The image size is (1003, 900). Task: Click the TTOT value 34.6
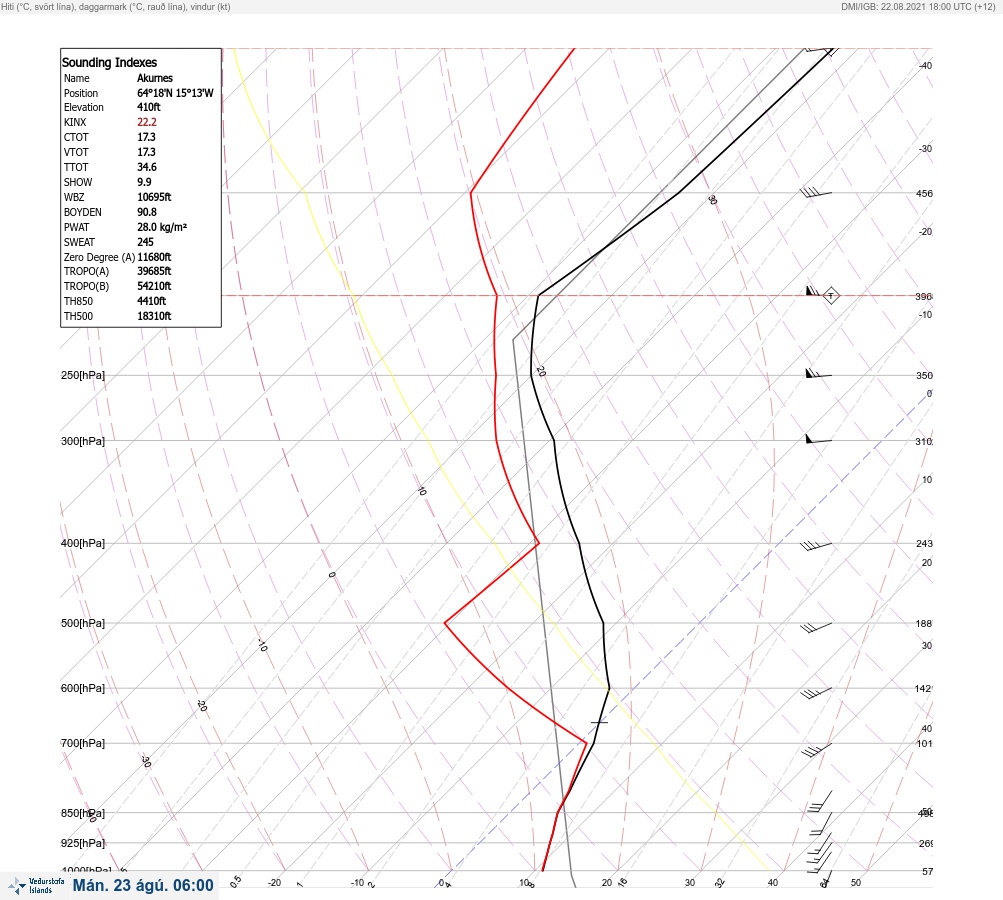[x=146, y=167]
